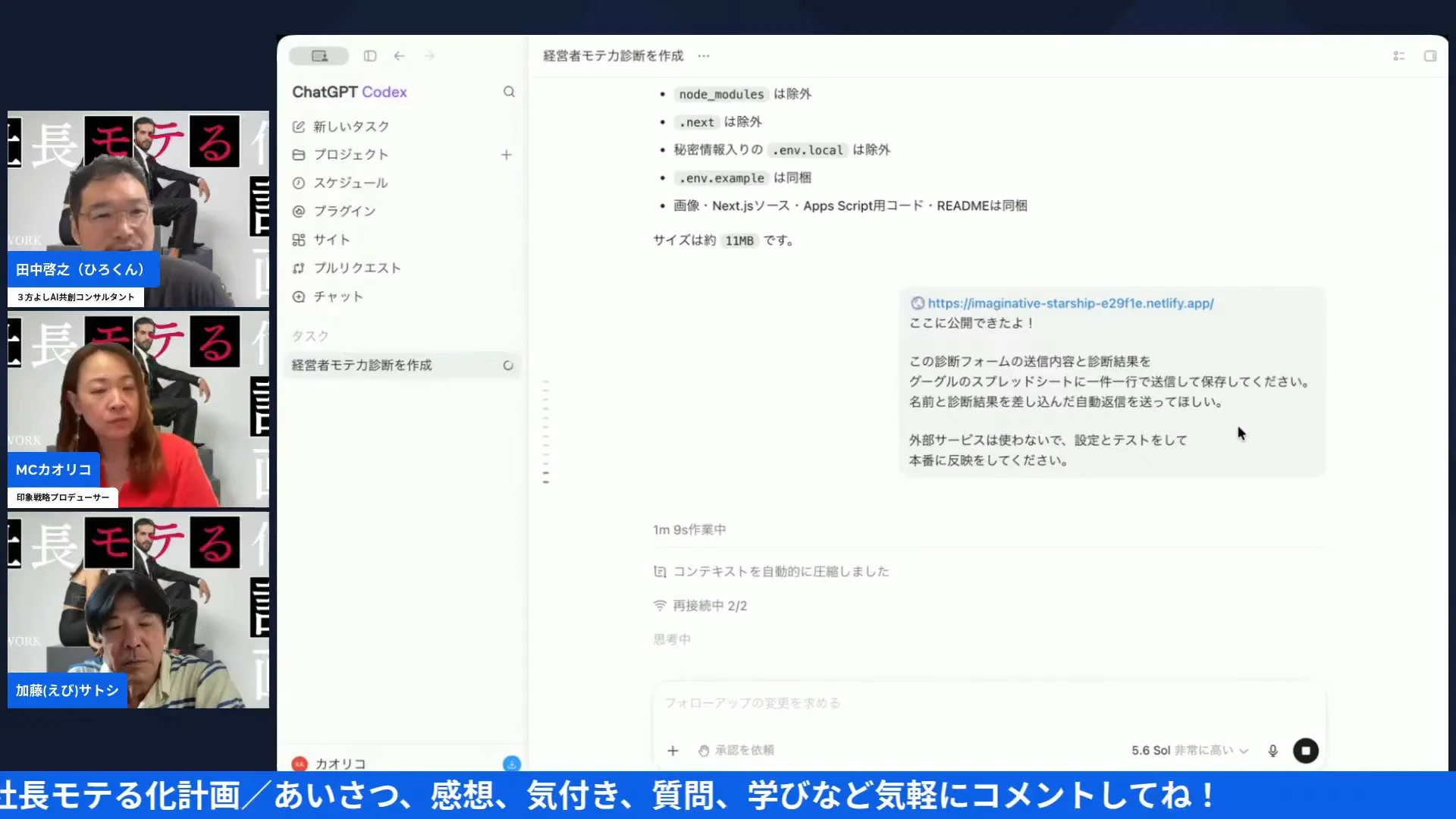Click the 経営者モテ力診断を作成 header title
The width and height of the screenshot is (1456, 819).
tap(613, 56)
